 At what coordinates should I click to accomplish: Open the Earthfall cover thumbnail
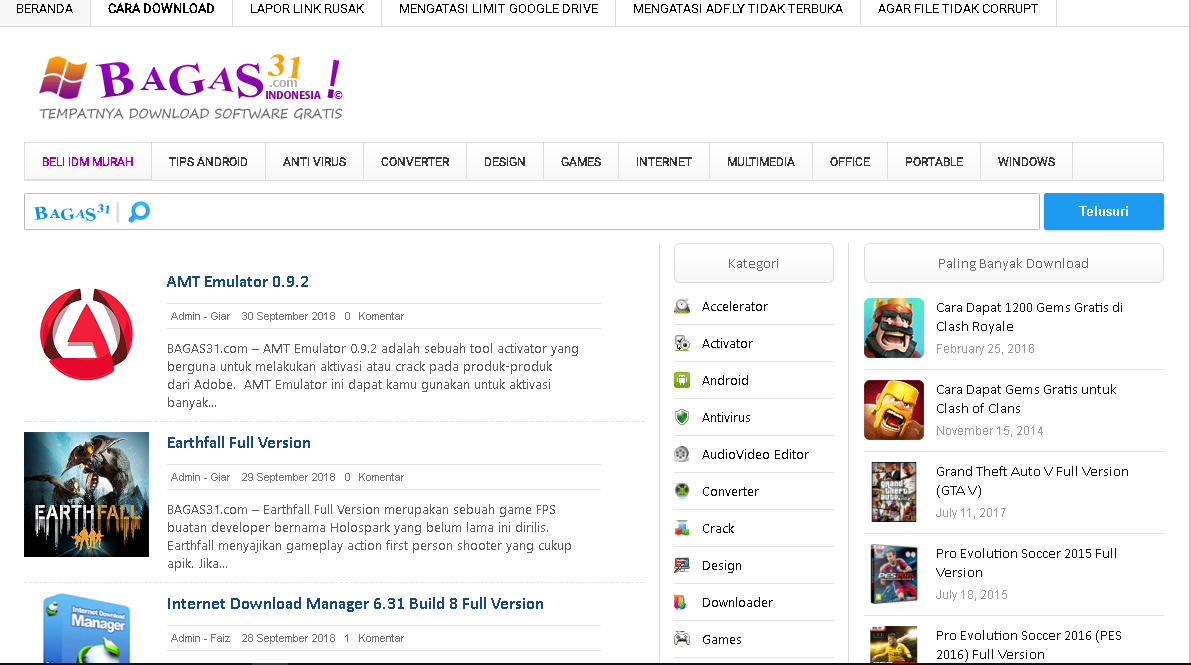coord(87,495)
